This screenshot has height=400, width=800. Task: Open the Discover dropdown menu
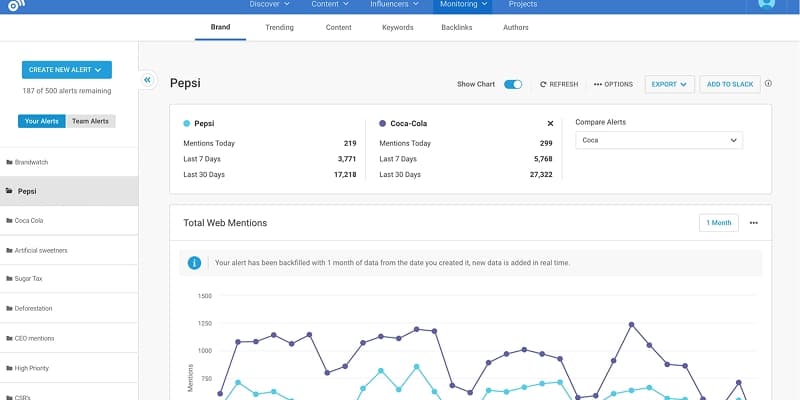click(x=269, y=4)
